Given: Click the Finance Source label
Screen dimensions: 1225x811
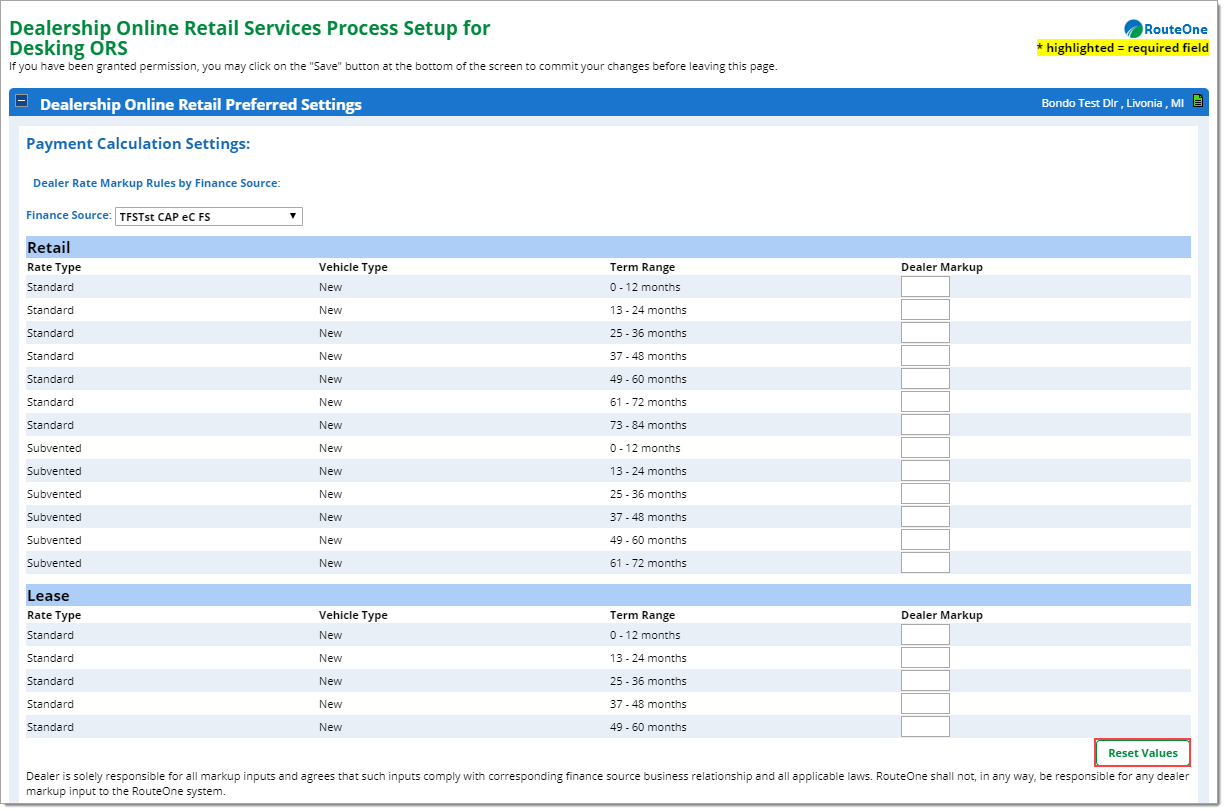Looking at the screenshot, I should click(x=68, y=216).
